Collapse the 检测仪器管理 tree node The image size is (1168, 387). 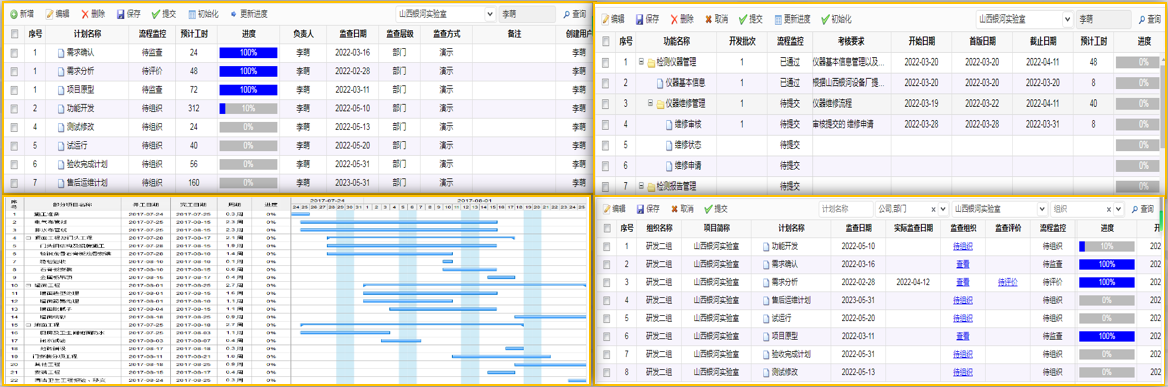point(641,63)
